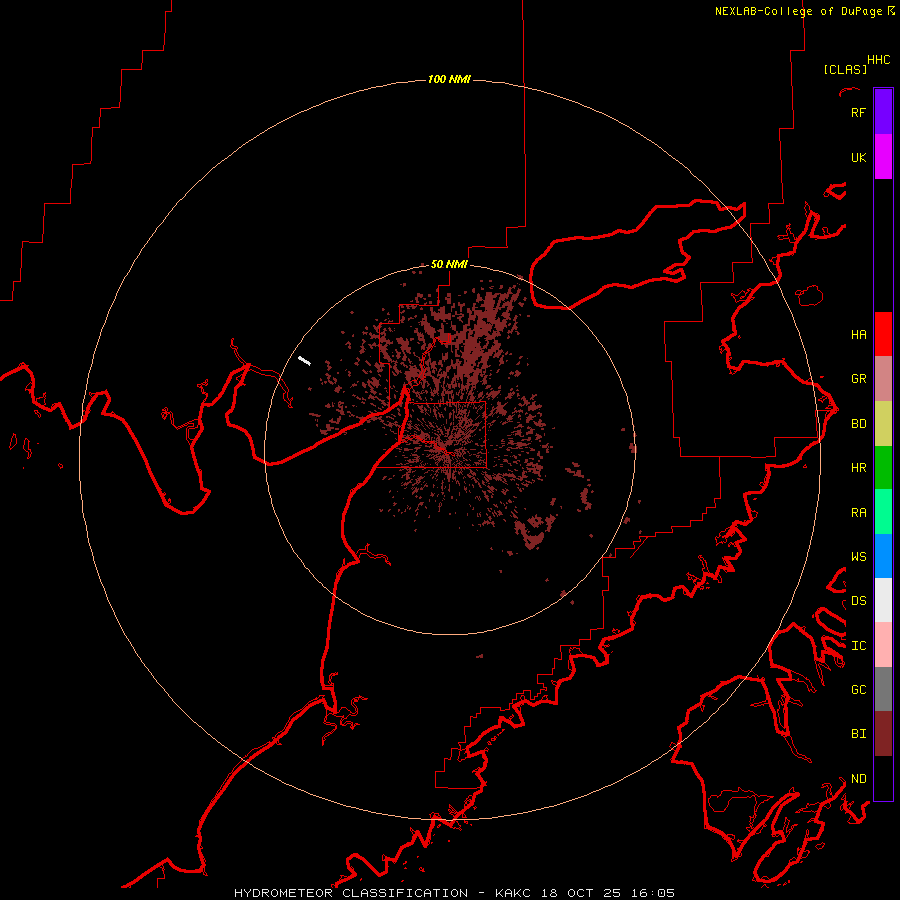
Task: Select the GR dusty pink legend swatch
Action: tap(883, 379)
